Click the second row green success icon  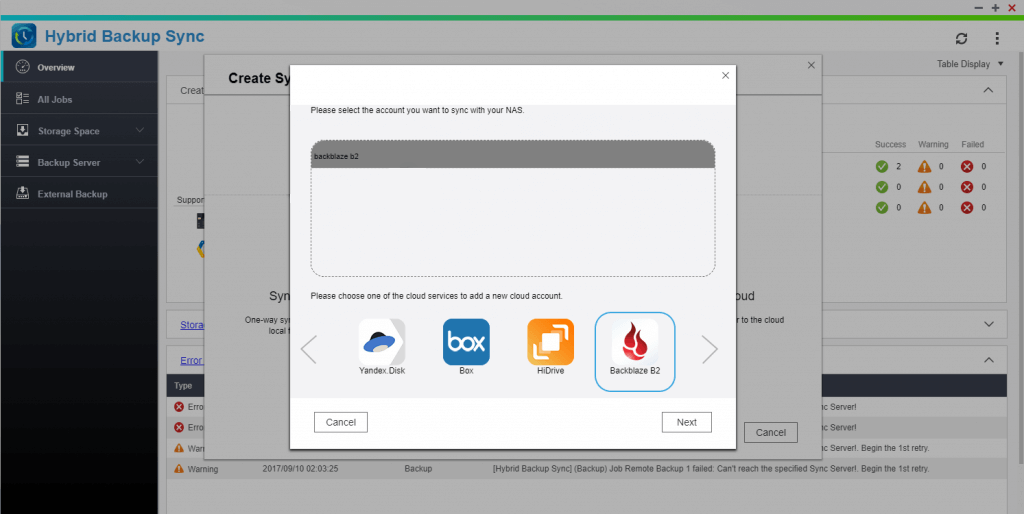[882, 187]
